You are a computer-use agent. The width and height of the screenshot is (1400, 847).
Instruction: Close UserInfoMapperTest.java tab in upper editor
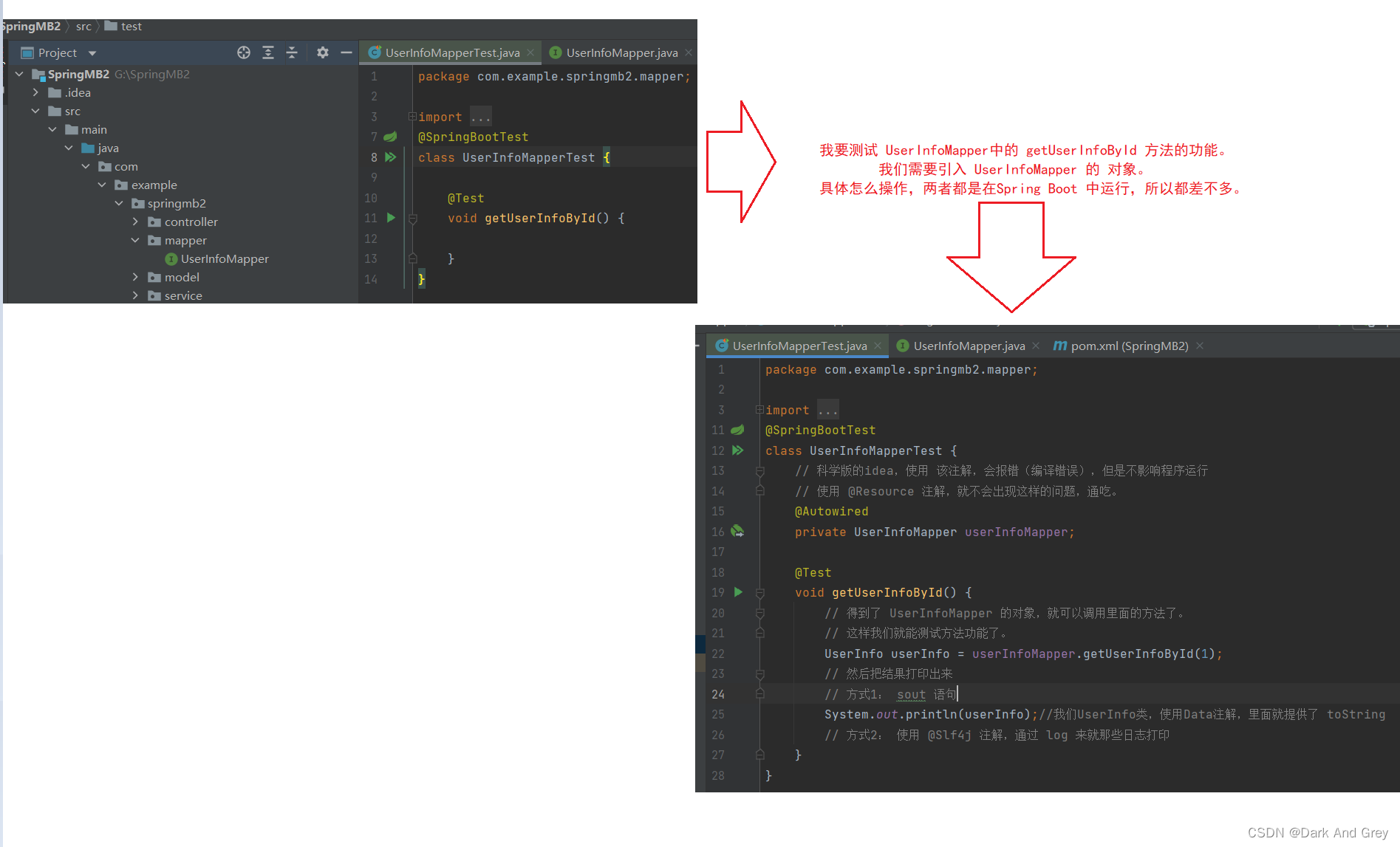(530, 52)
